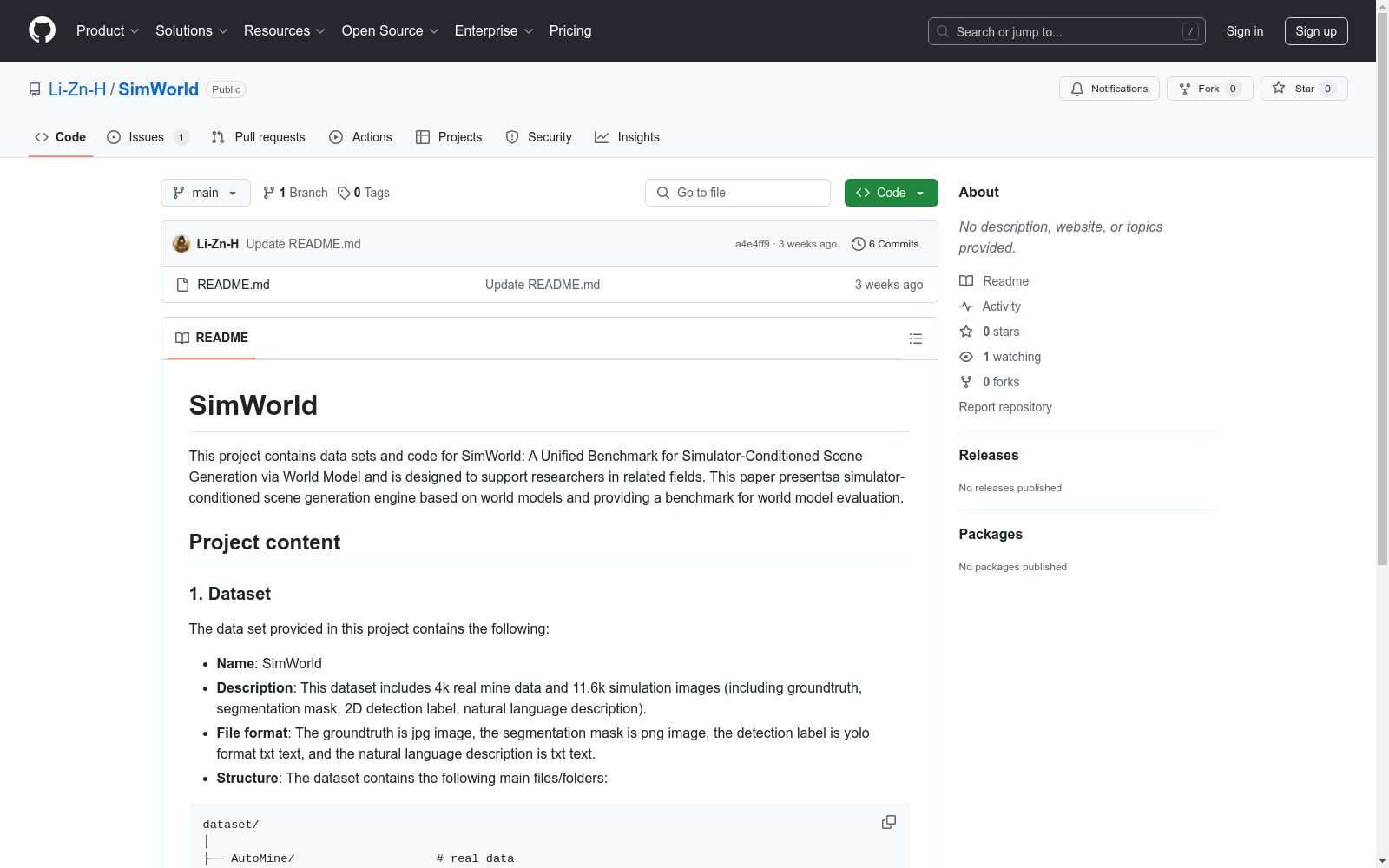Viewport: 1389px width, 868px height.
Task: Click the 0 forks link in About
Action: 1001,382
